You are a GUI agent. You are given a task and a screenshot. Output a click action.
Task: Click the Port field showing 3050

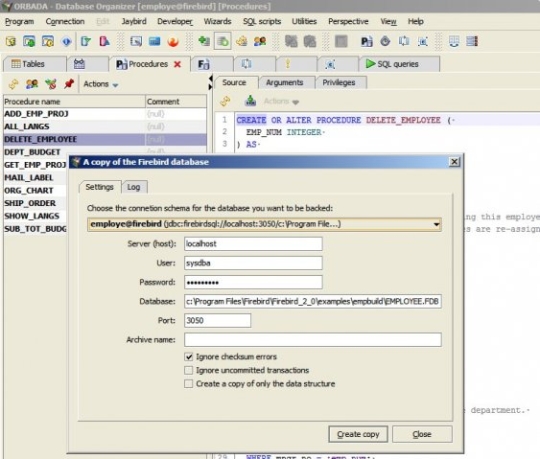(217, 321)
